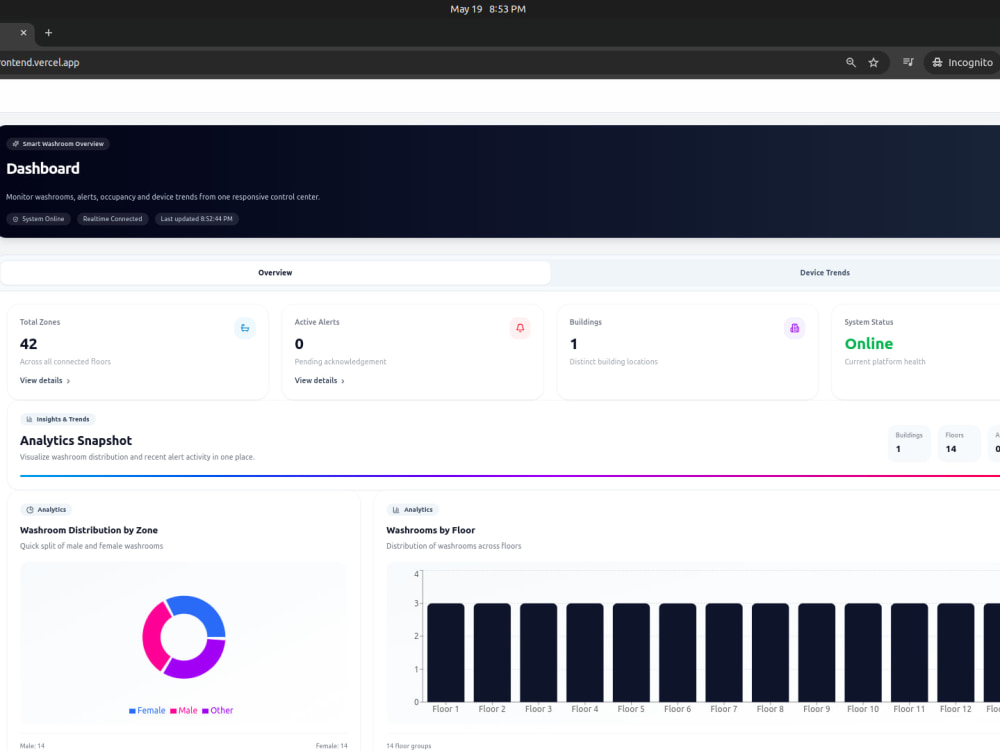This screenshot has height=751, width=1000.
Task: Click the Dashboard heading
Action: pyautogui.click(x=43, y=168)
